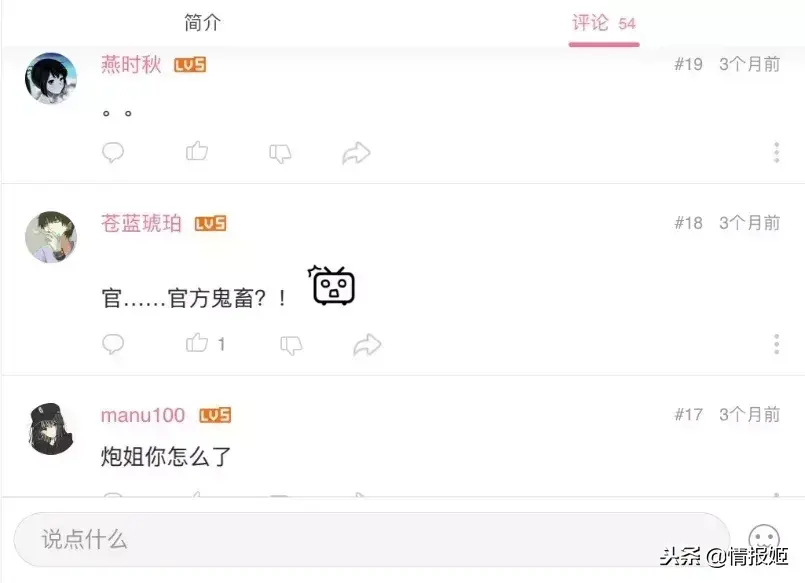Screen dimensions: 805x583
Task: Dislike 苍蓝琥珀's comment with thumbs down
Action: (291, 345)
